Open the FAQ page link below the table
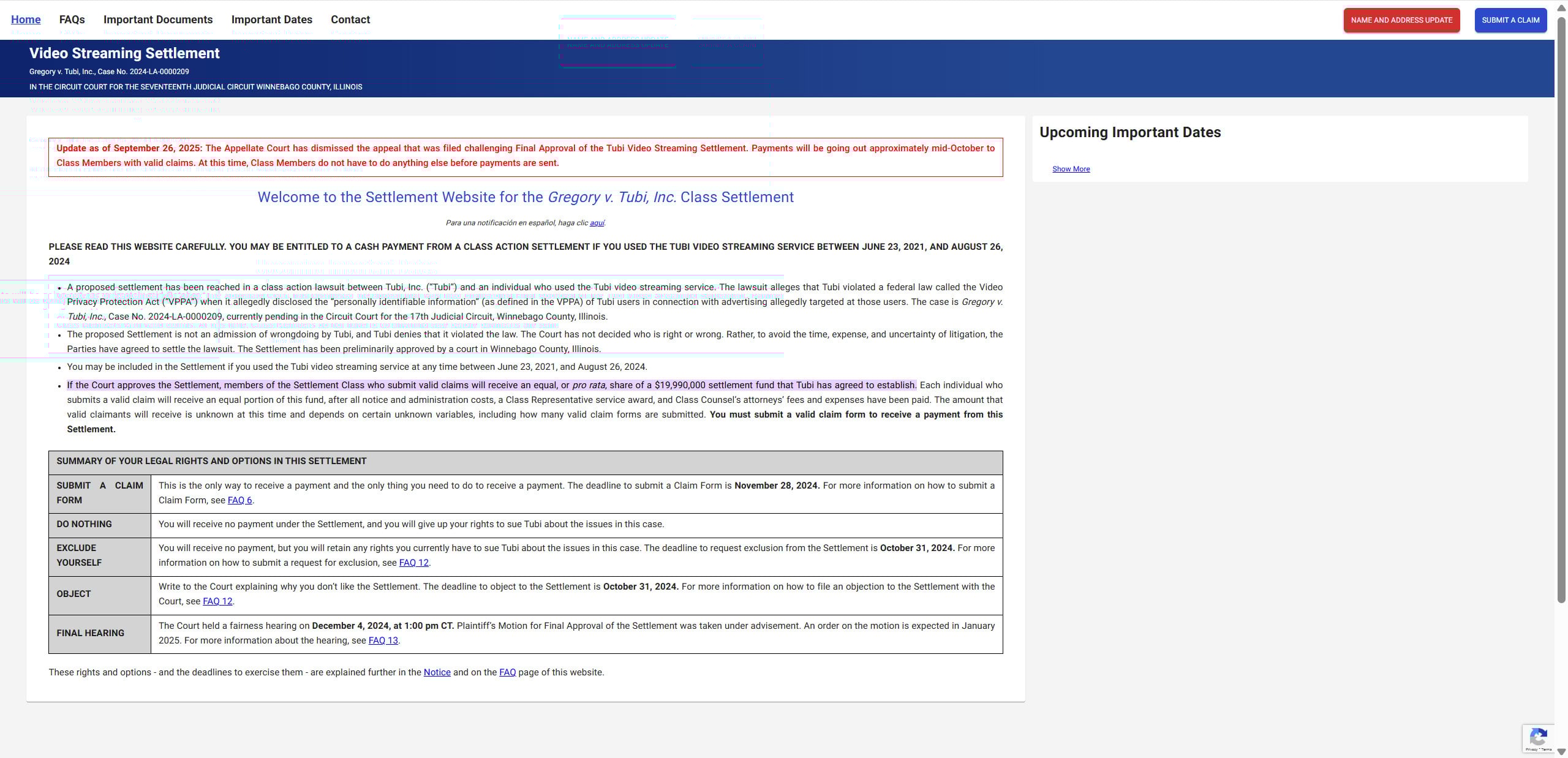 (507, 672)
